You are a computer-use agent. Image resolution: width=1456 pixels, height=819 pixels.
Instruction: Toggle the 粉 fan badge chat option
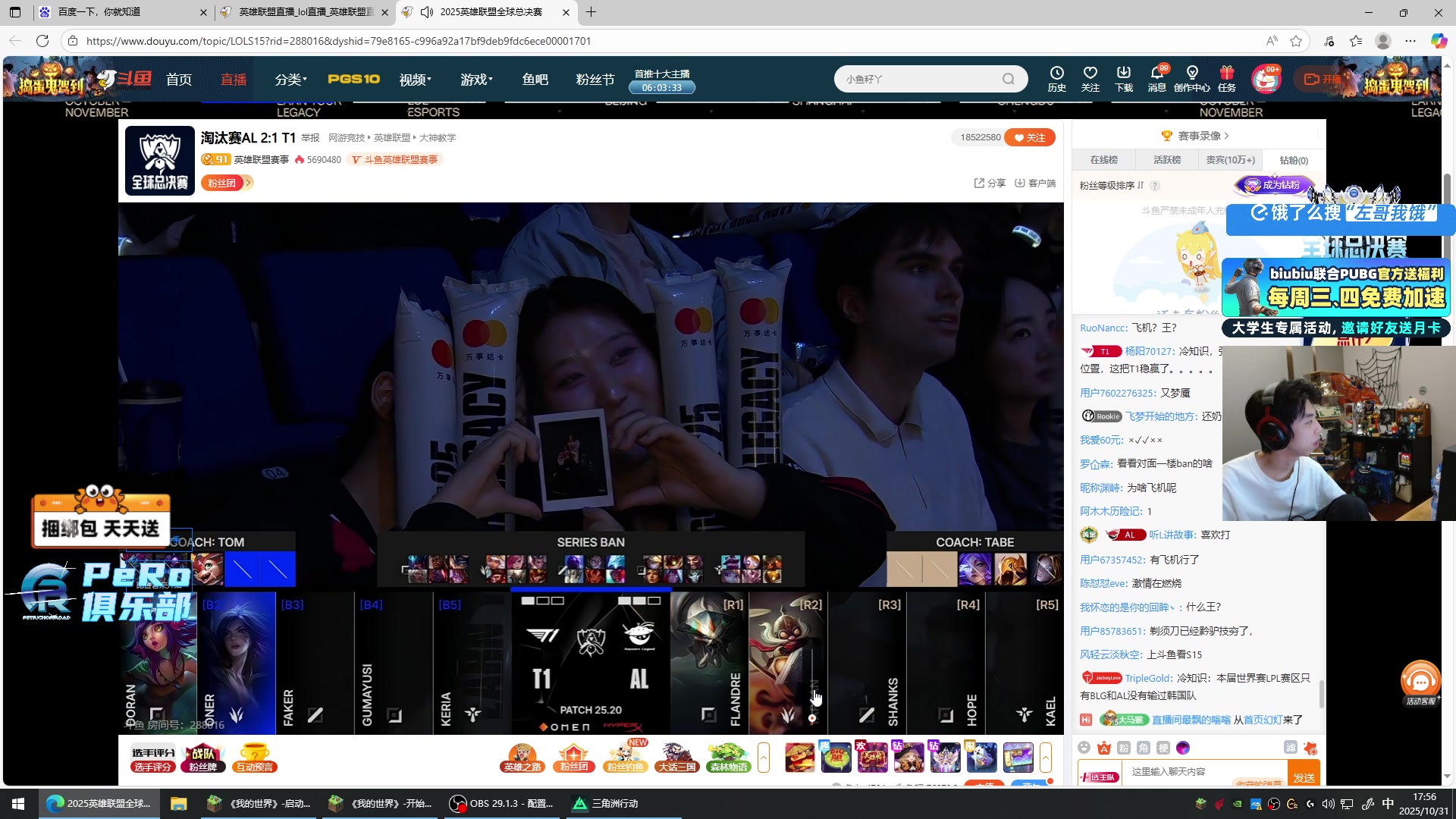coord(1124,748)
